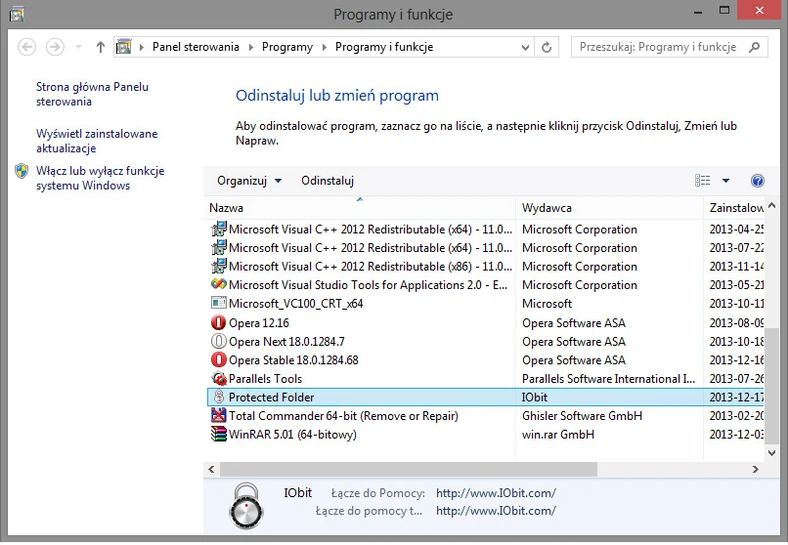Open Wyświetl zainstalowane aktualizacje link
Image resolution: width=788 pixels, height=545 pixels.
tap(96, 141)
